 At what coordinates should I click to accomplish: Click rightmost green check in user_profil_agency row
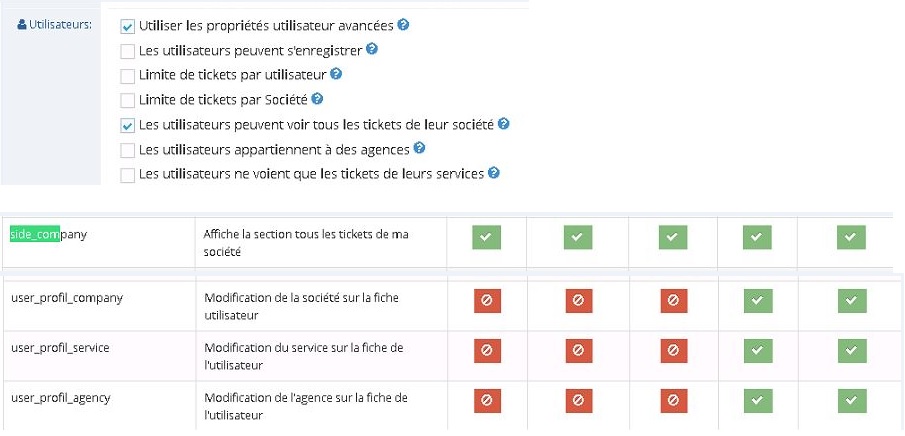[x=851, y=401]
